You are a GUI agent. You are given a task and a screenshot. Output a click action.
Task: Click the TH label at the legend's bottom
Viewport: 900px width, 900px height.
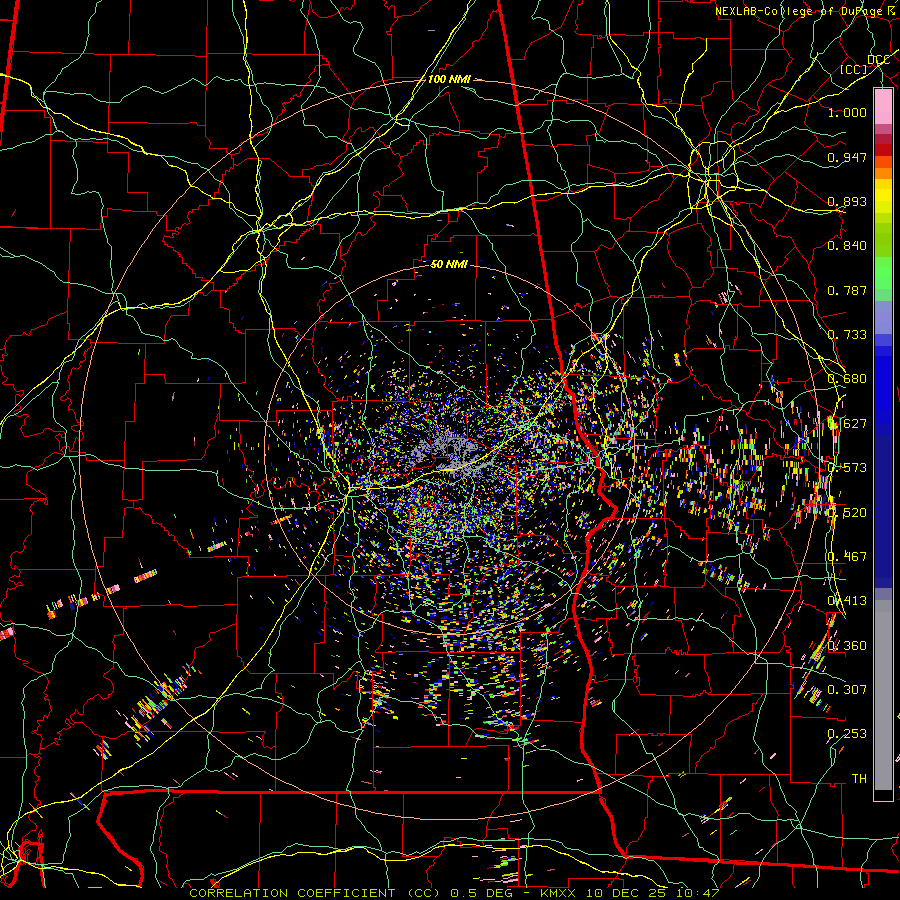pos(859,778)
